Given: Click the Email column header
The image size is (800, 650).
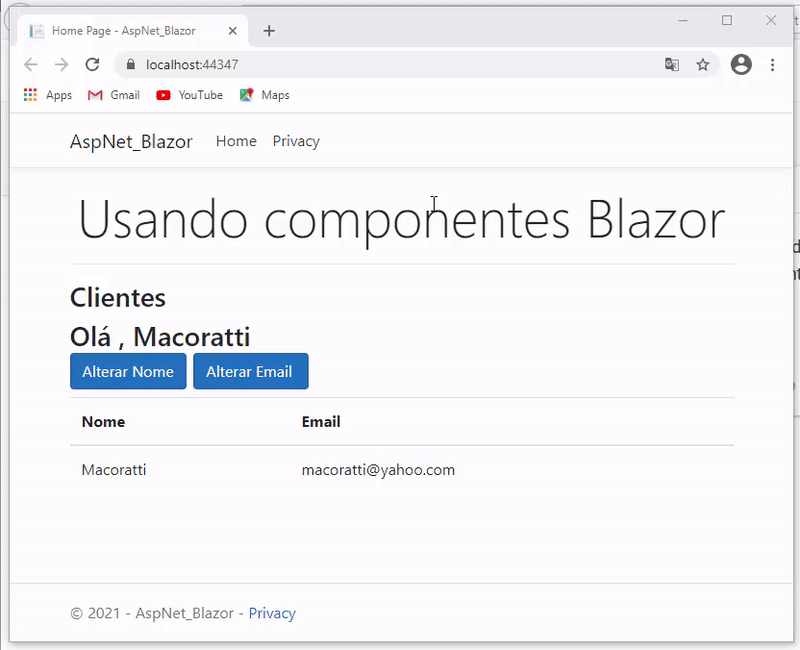Looking at the screenshot, I should (x=321, y=422).
